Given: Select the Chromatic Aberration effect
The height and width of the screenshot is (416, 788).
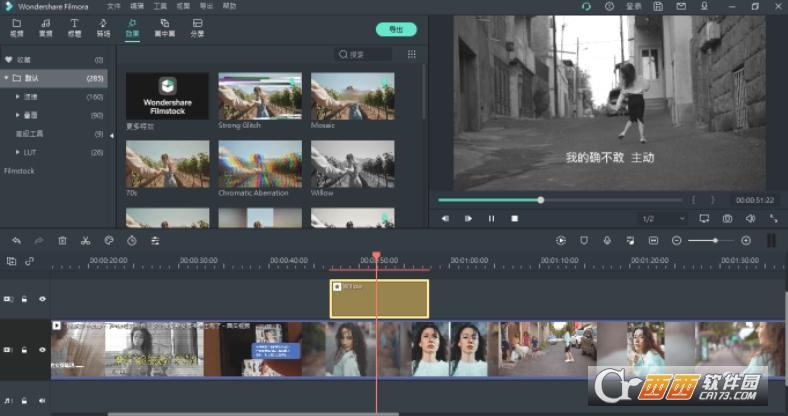Looking at the screenshot, I should click(x=260, y=164).
